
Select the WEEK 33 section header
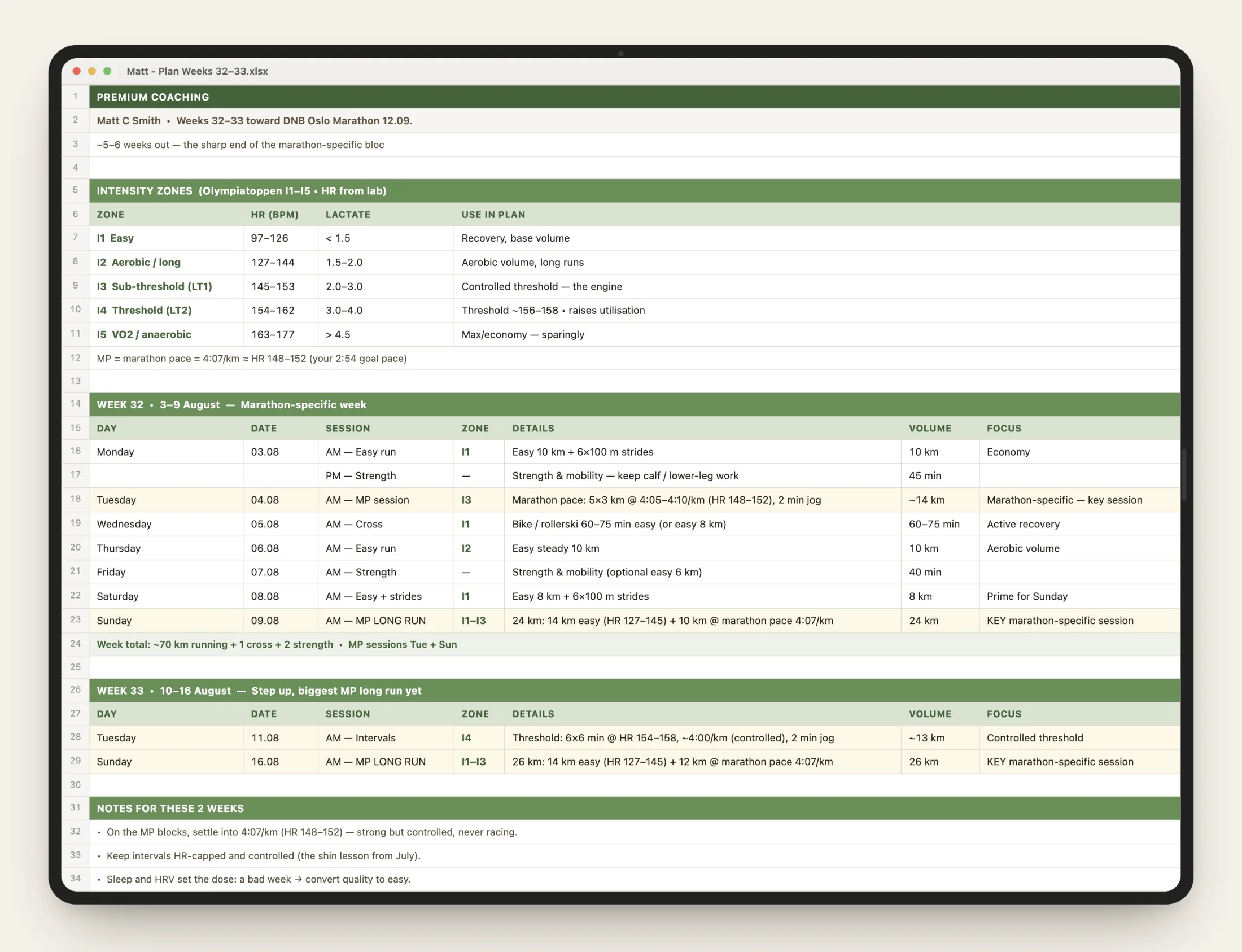point(635,691)
